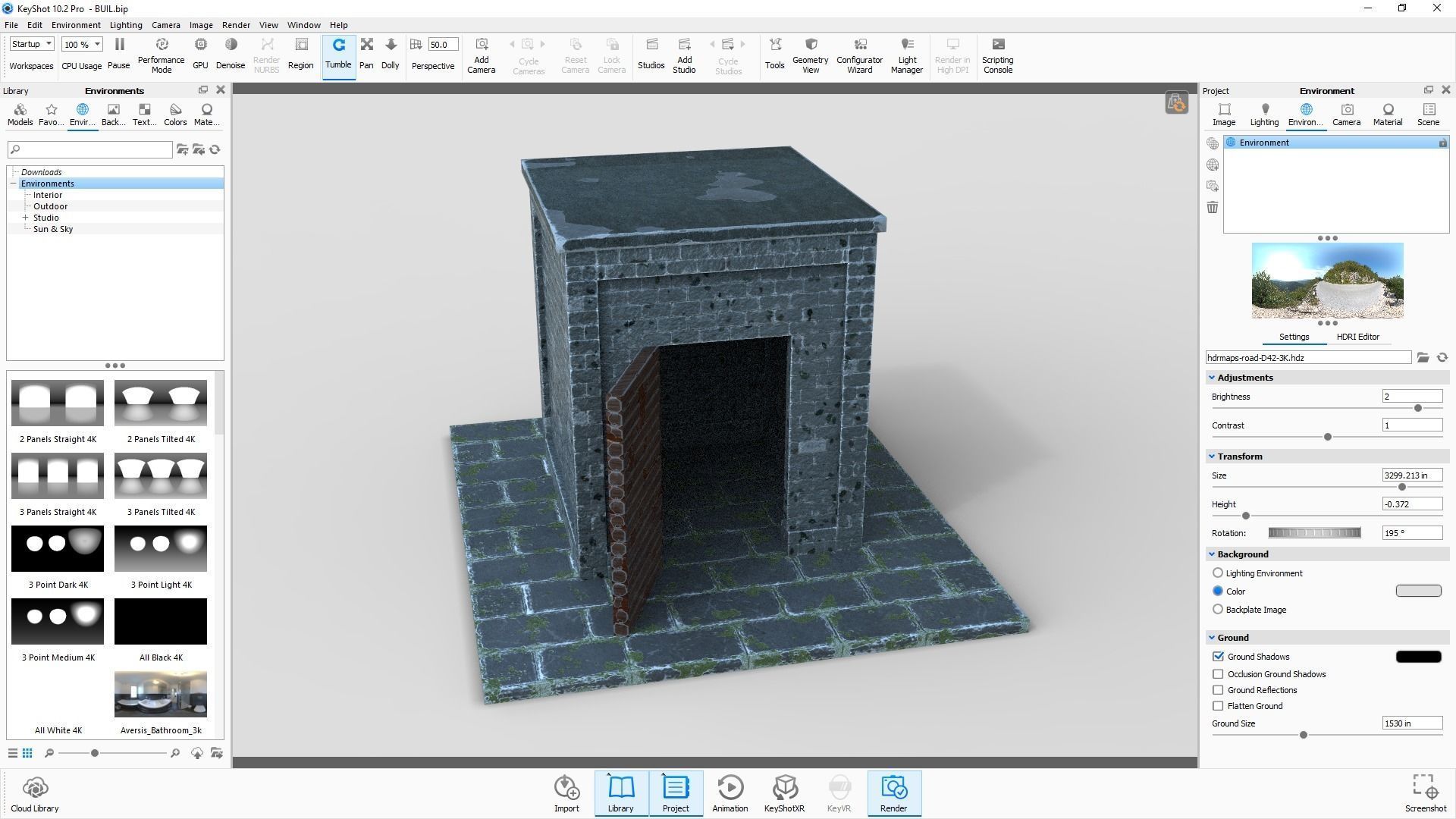Enable Ground Reflections

[1218, 690]
